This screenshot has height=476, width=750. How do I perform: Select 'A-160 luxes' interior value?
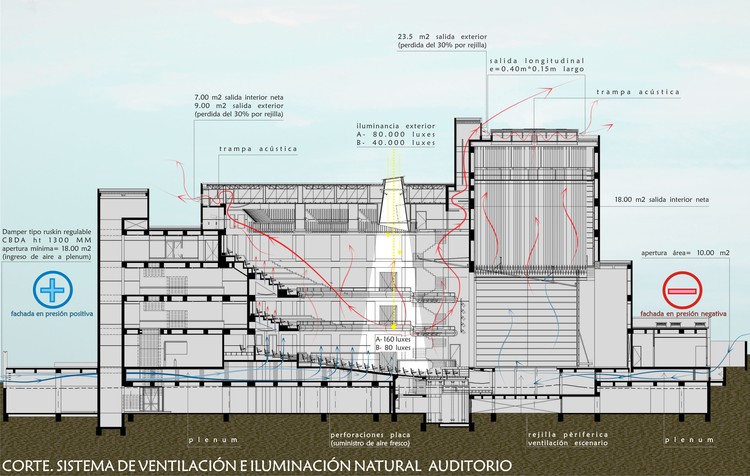pos(393,339)
